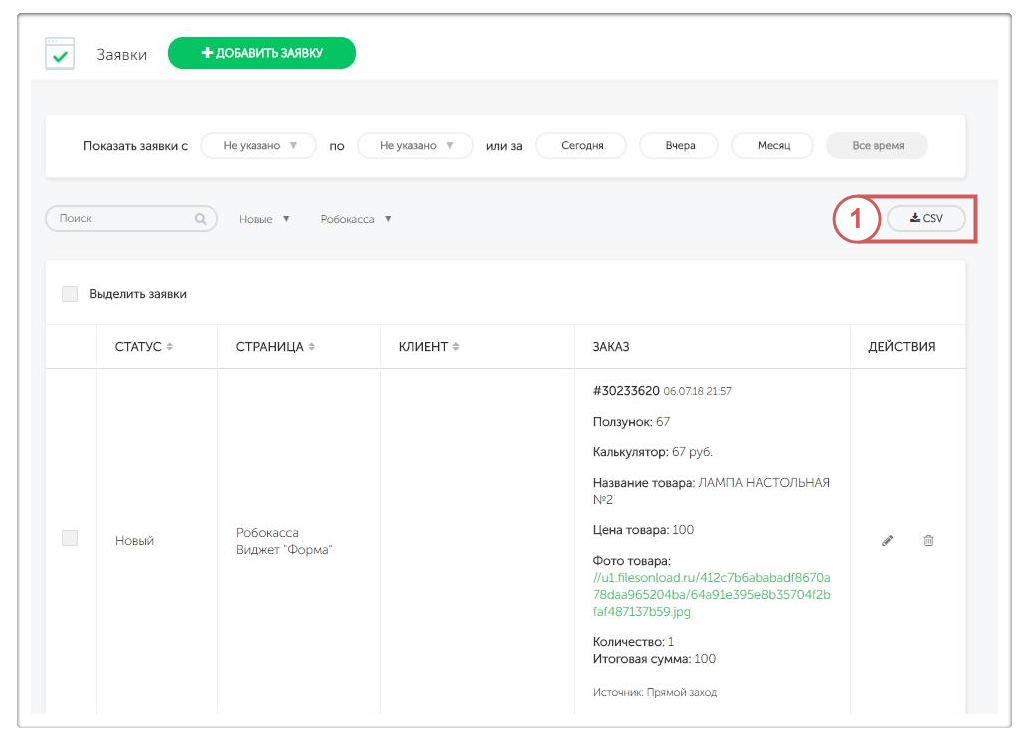Click the sort arrows next to СТАТУС
The width and height of the screenshot is (1031, 746).
click(170, 347)
